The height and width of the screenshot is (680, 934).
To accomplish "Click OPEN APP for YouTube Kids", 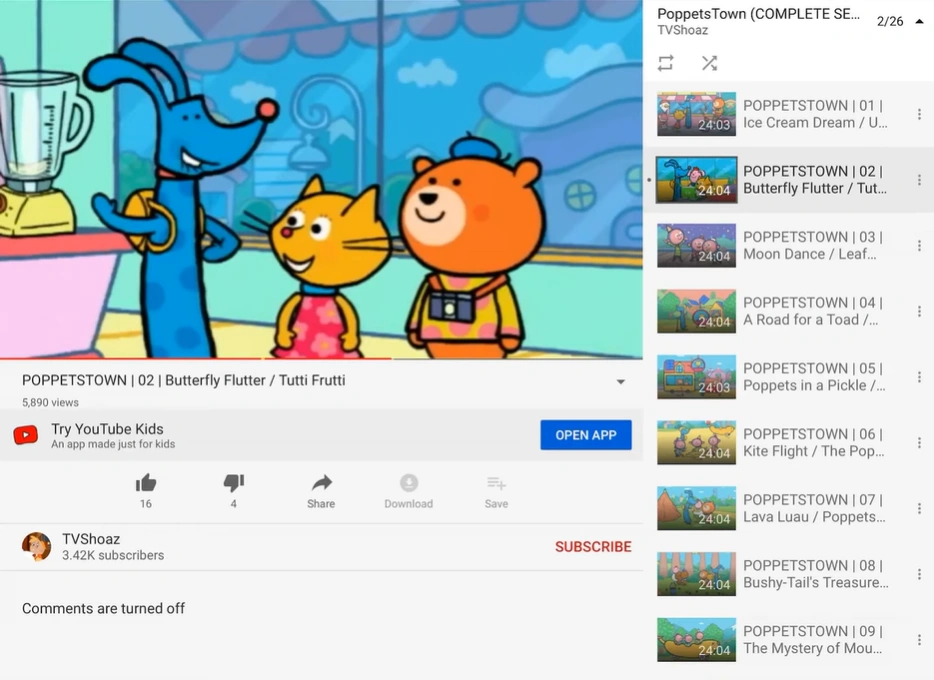I will 586,435.
